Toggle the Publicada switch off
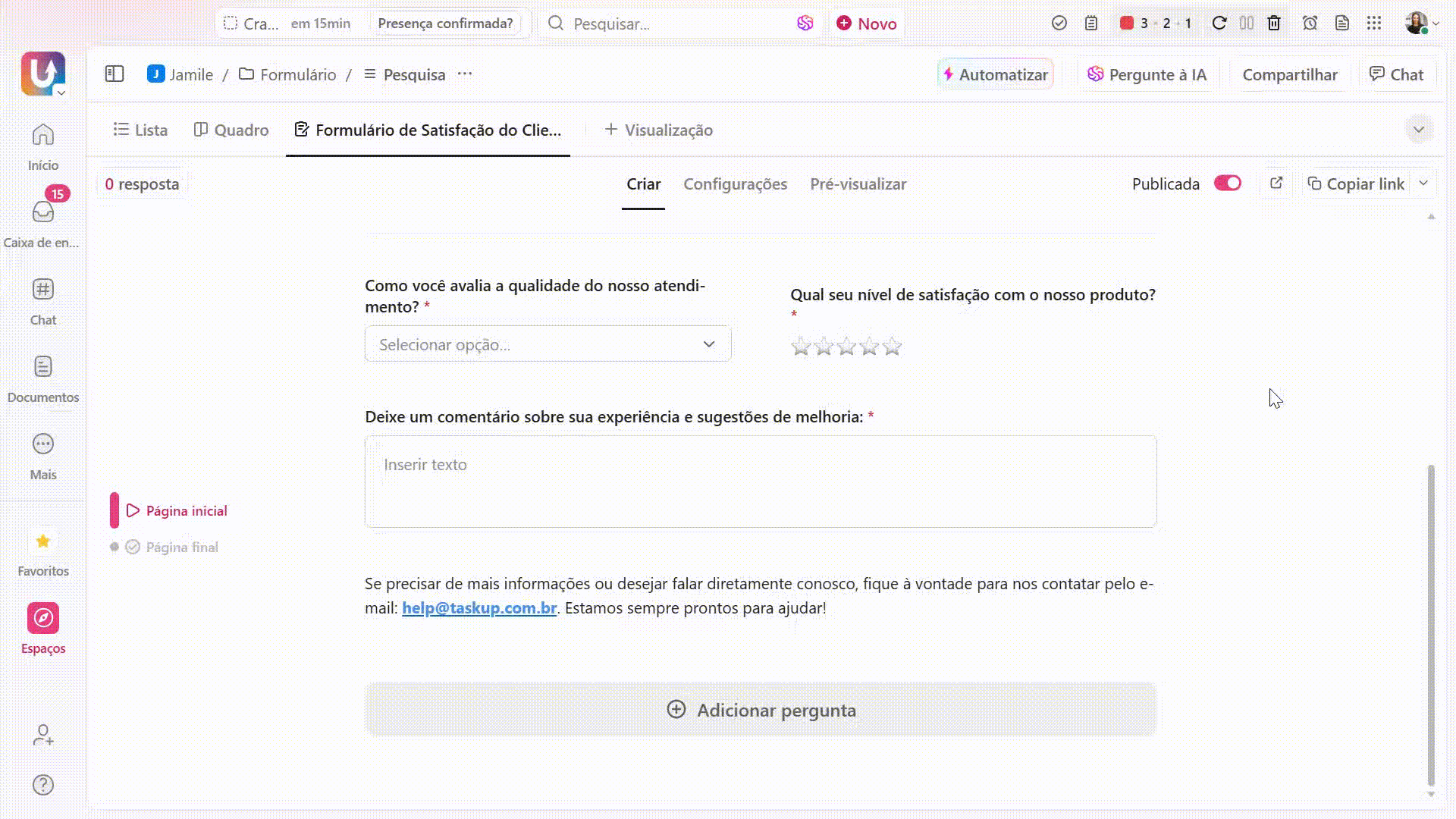 [1227, 184]
